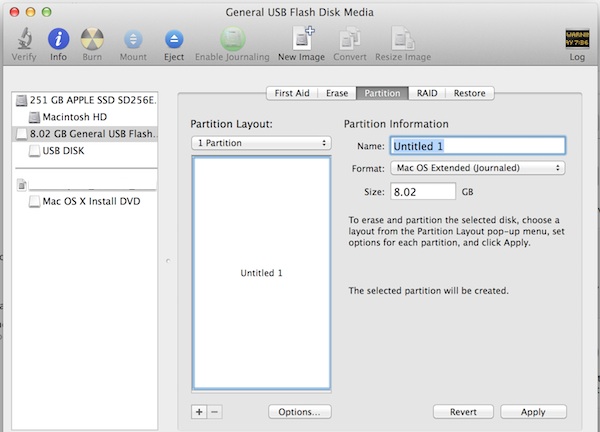The height and width of the screenshot is (432, 600).
Task: Click the Verify microscope icon
Action: coord(24,39)
